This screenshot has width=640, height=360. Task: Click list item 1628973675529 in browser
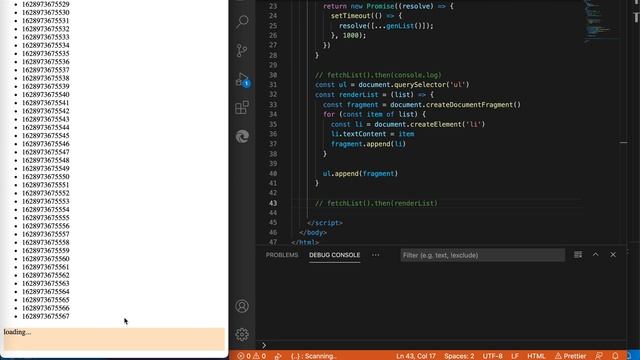(x=45, y=4)
